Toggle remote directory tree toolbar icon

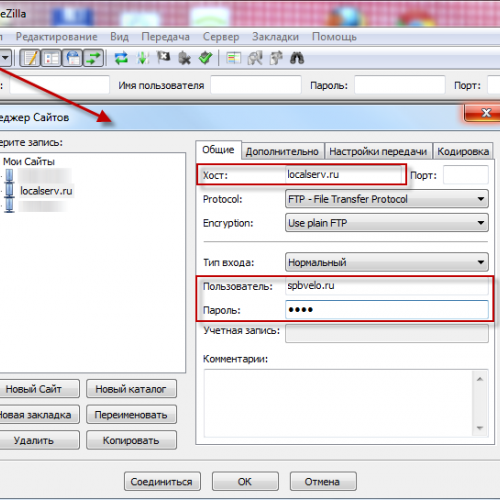[x=72, y=58]
